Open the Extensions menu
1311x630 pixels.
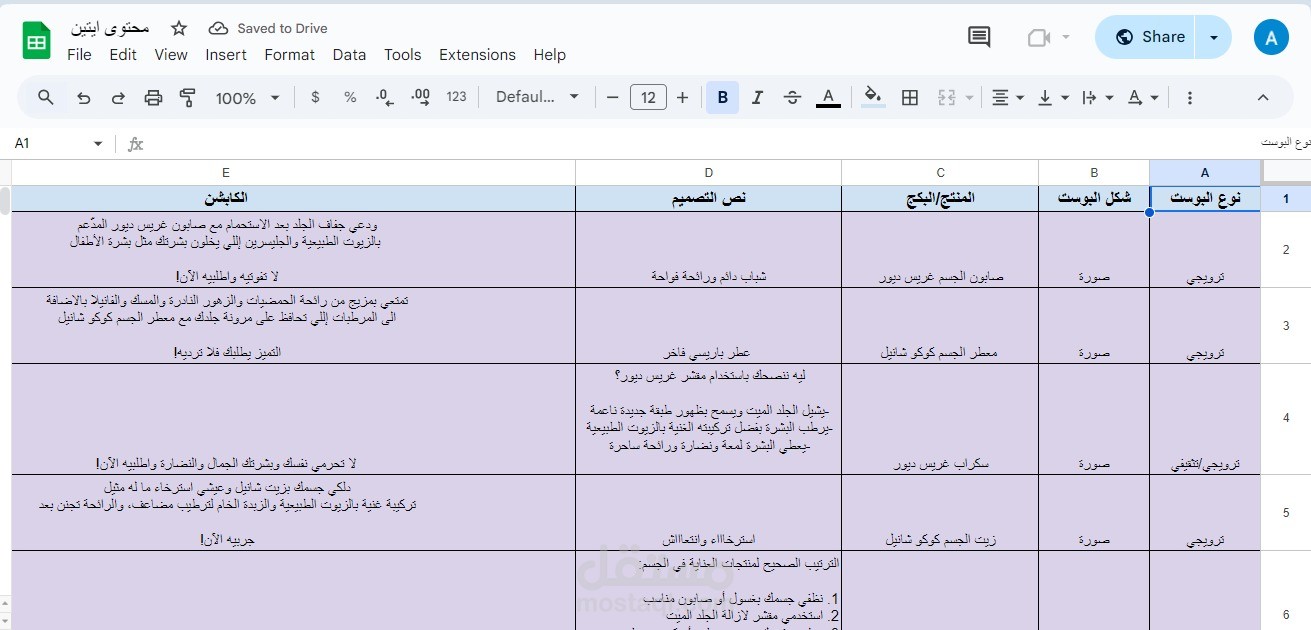477,55
